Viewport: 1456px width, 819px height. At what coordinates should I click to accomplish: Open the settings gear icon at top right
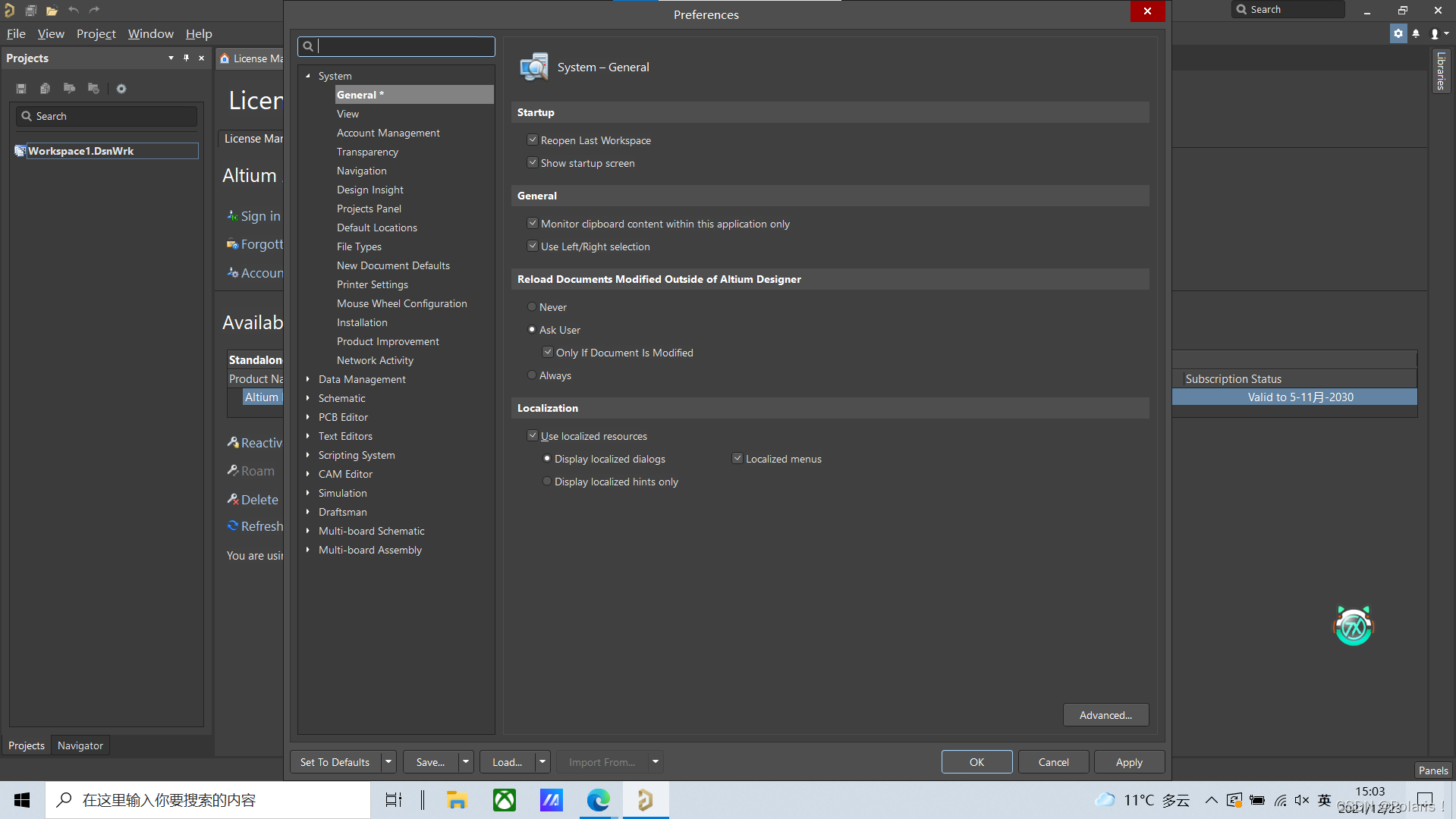click(x=1398, y=33)
